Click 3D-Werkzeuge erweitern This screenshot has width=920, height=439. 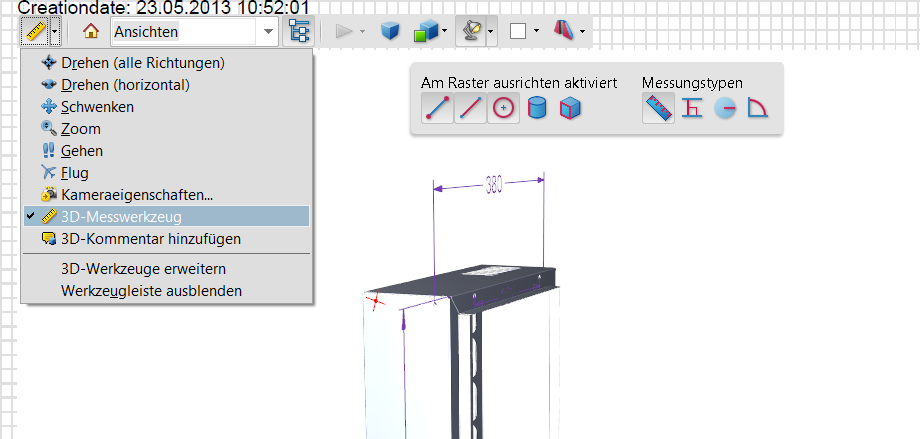pos(167,269)
